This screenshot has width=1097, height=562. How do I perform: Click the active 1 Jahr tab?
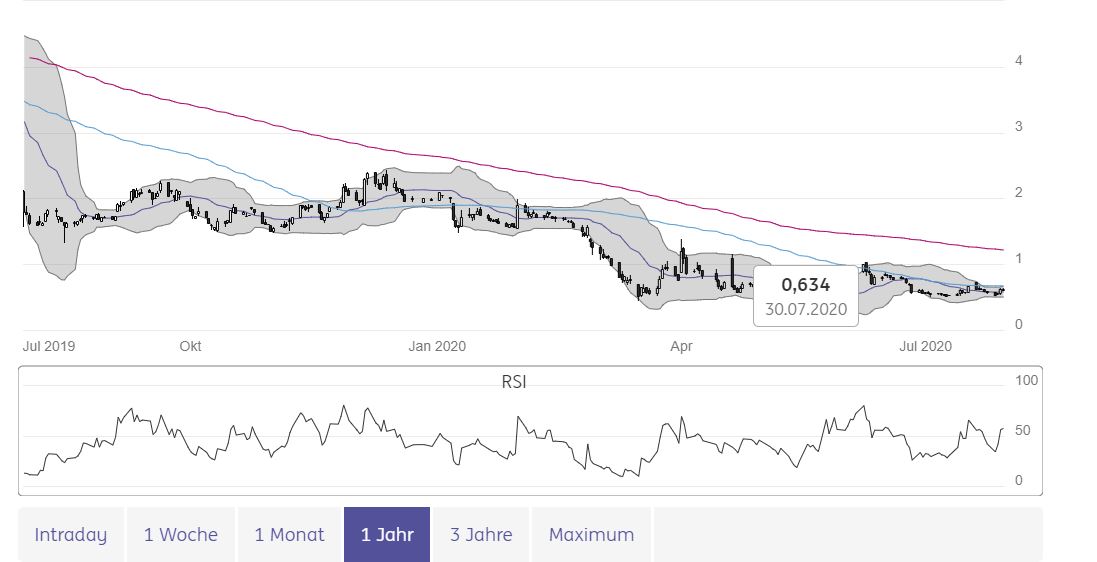(x=387, y=534)
